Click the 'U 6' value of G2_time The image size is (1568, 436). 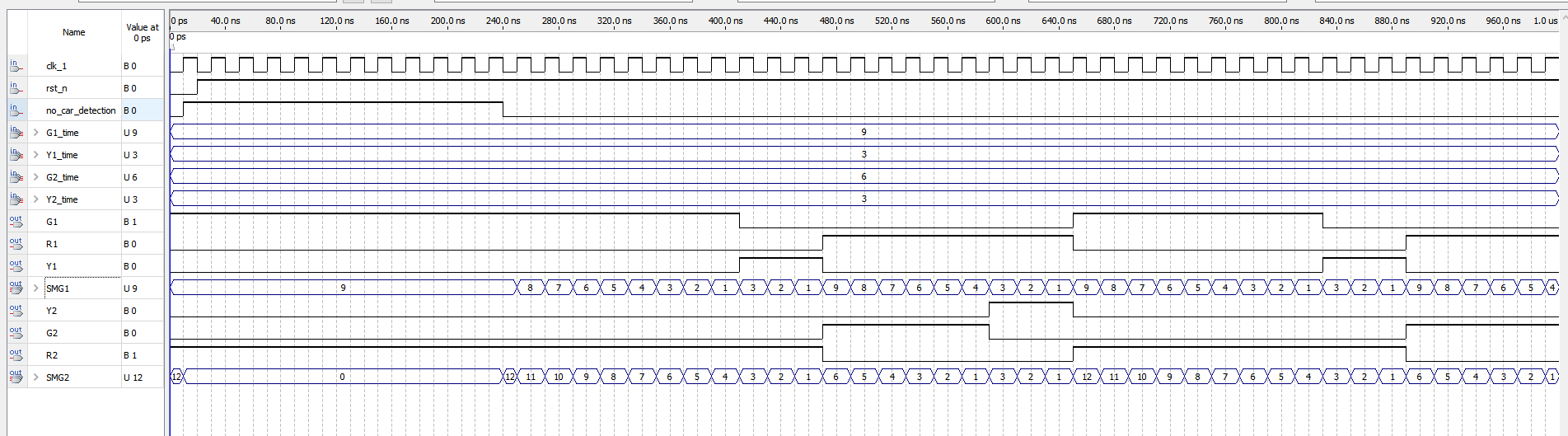point(130,177)
